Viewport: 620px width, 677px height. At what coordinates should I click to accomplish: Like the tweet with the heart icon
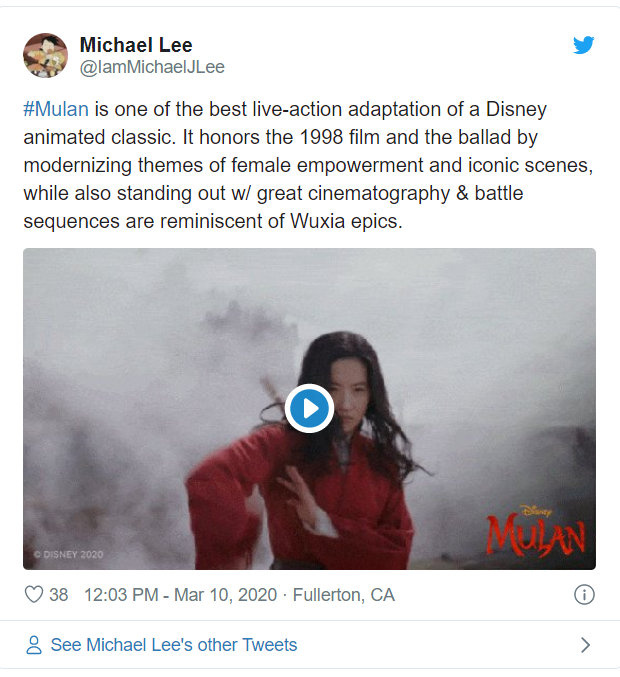(x=34, y=595)
